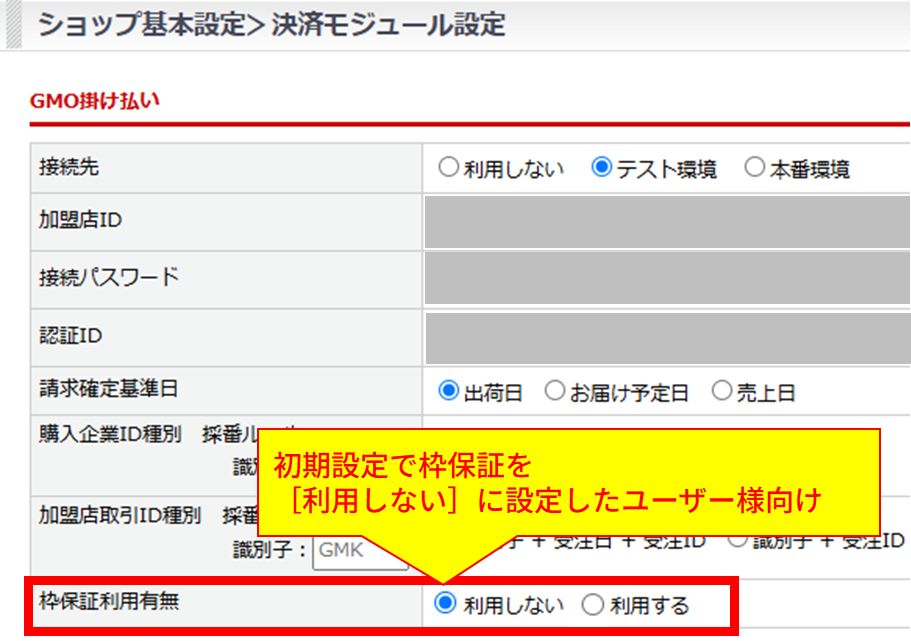Viewport: 911px width, 641px height.
Task: Select 売上日 as 請求確定基準日
Action: pos(722,391)
